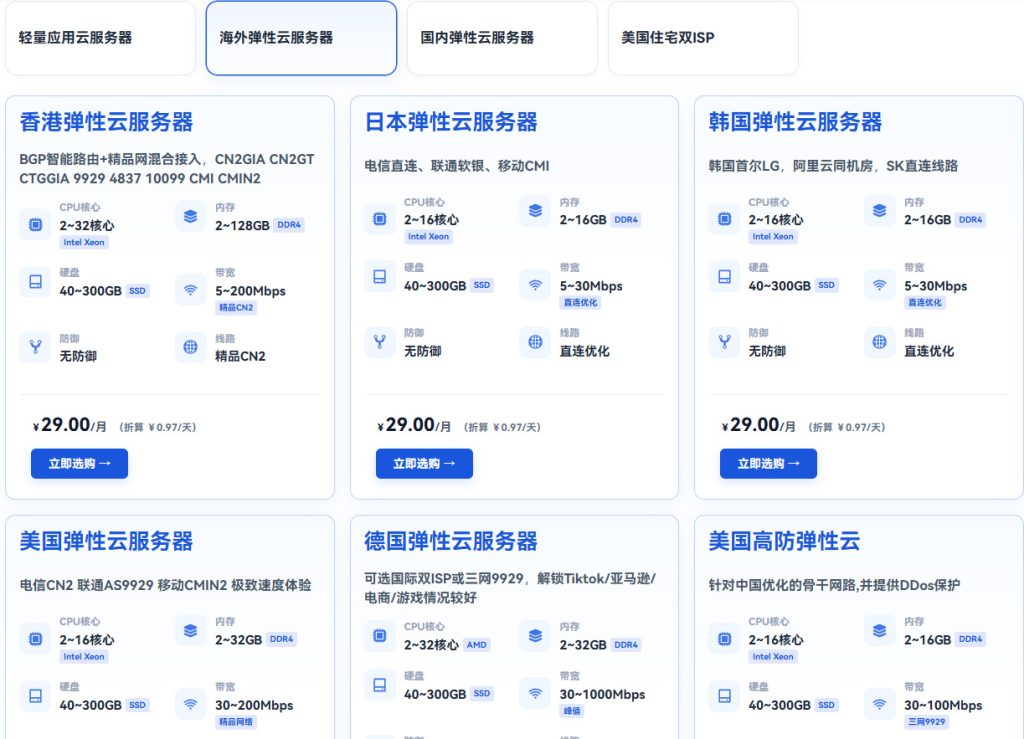Click the CPU icon in the 德国 card

click(380, 635)
